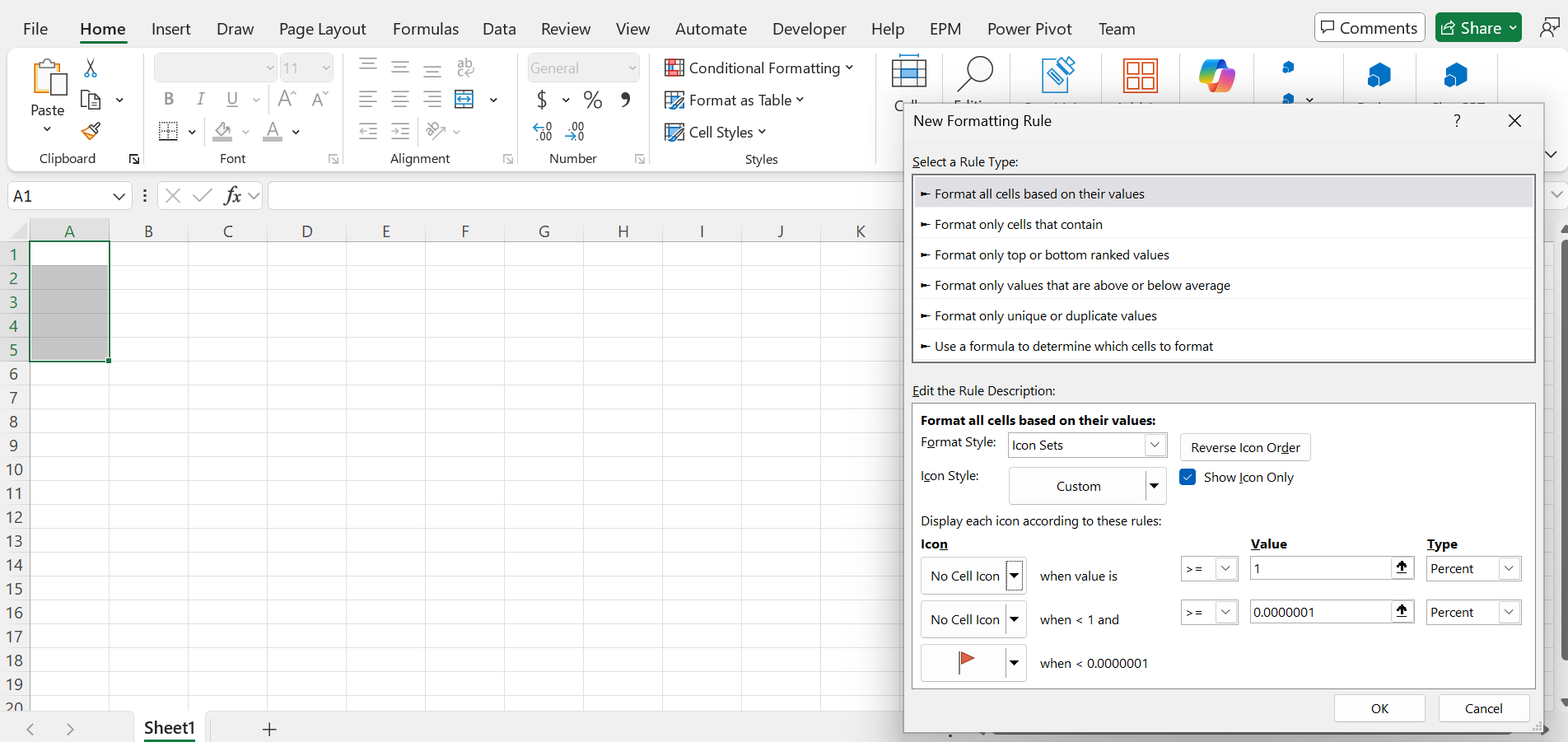1568x742 pixels.
Task: Open the Cell Styles gallery
Action: pos(715,132)
